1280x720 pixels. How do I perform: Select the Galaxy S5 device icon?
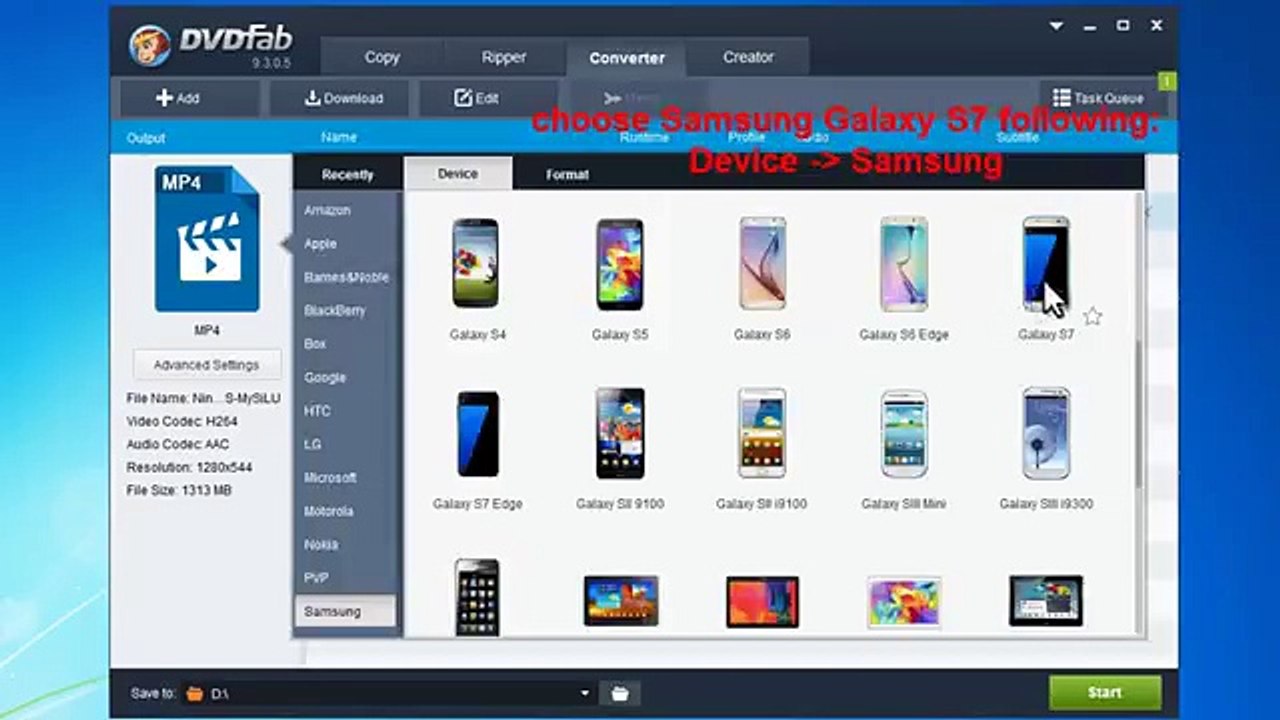(x=619, y=263)
